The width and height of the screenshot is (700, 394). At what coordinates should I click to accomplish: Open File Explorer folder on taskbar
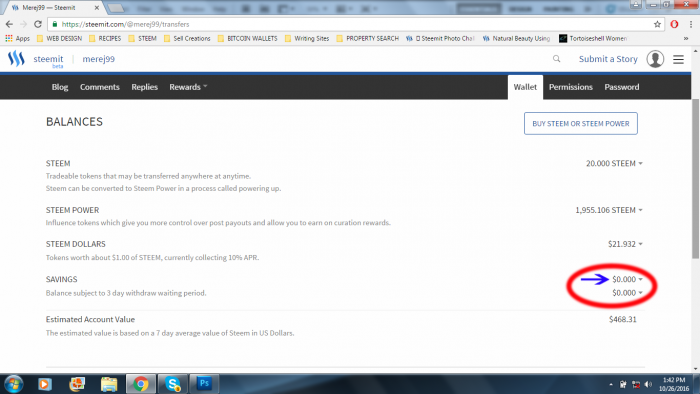pyautogui.click(x=108, y=384)
